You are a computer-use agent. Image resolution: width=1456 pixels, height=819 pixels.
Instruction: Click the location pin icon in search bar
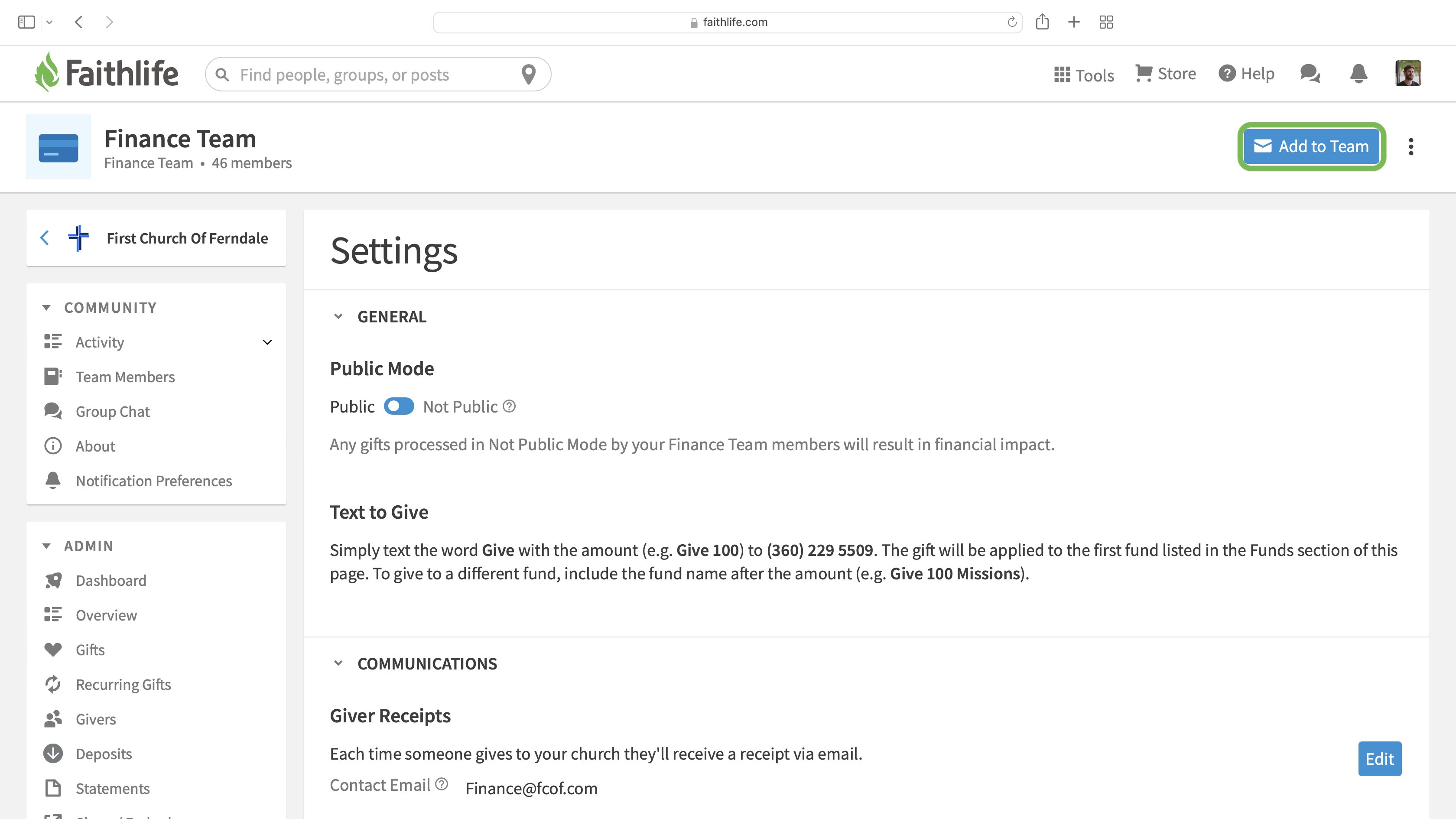[529, 74]
